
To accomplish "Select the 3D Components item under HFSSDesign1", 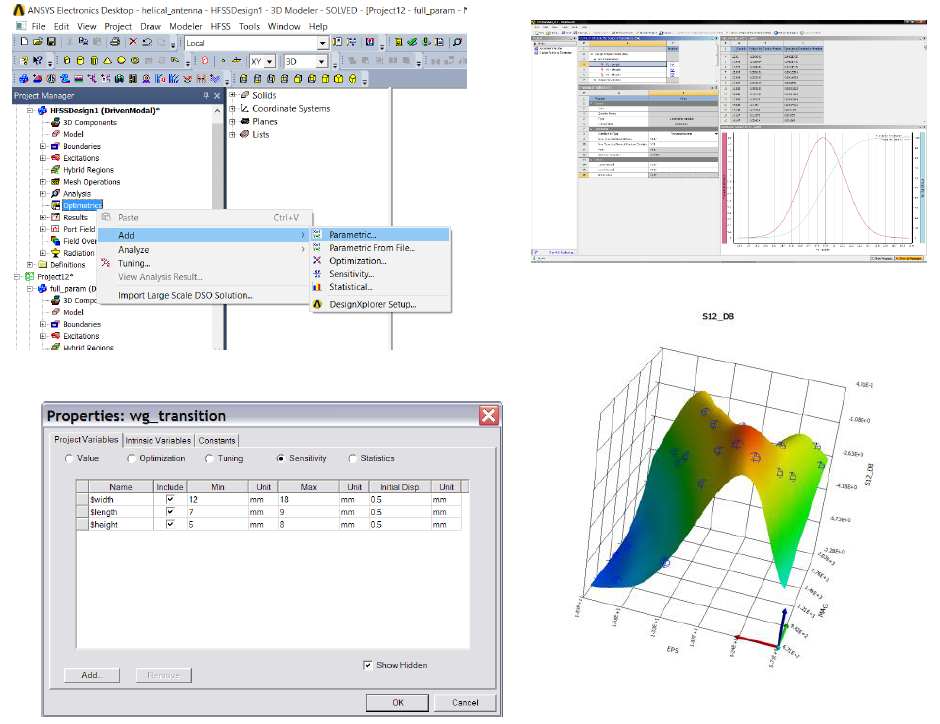I will click(x=90, y=122).
